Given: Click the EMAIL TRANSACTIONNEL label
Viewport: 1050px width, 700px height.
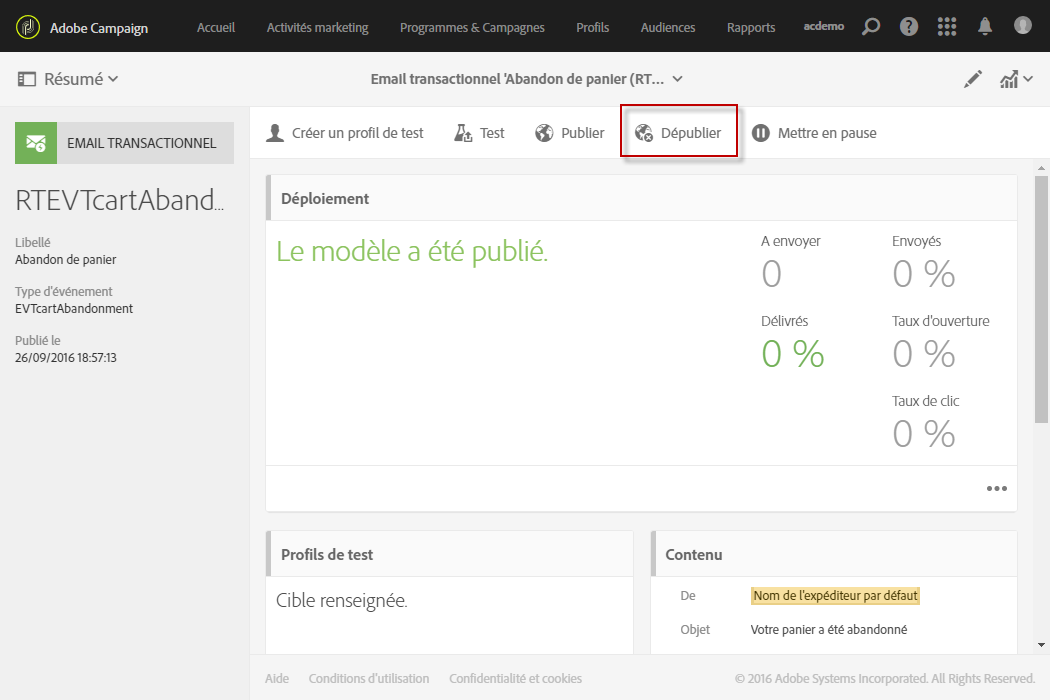Looking at the screenshot, I should pyautogui.click(x=141, y=143).
